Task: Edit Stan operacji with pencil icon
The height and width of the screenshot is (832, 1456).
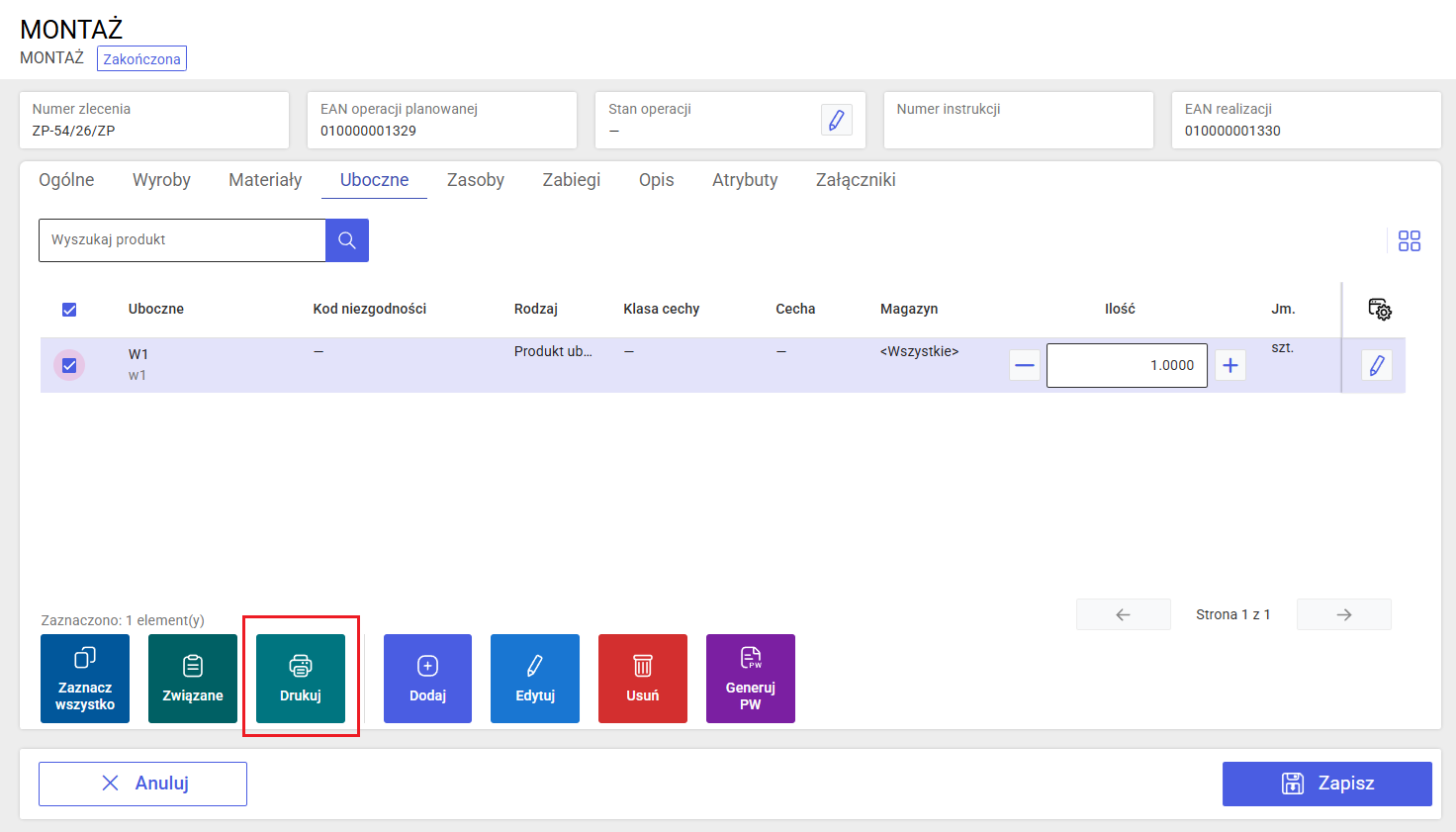Action: click(837, 120)
